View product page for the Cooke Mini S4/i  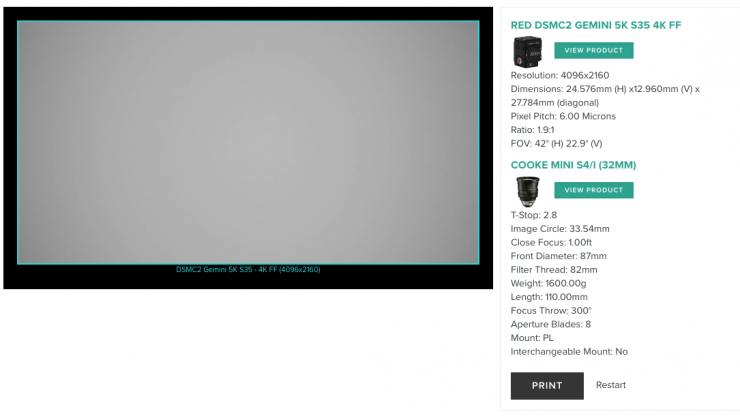pyautogui.click(x=593, y=190)
